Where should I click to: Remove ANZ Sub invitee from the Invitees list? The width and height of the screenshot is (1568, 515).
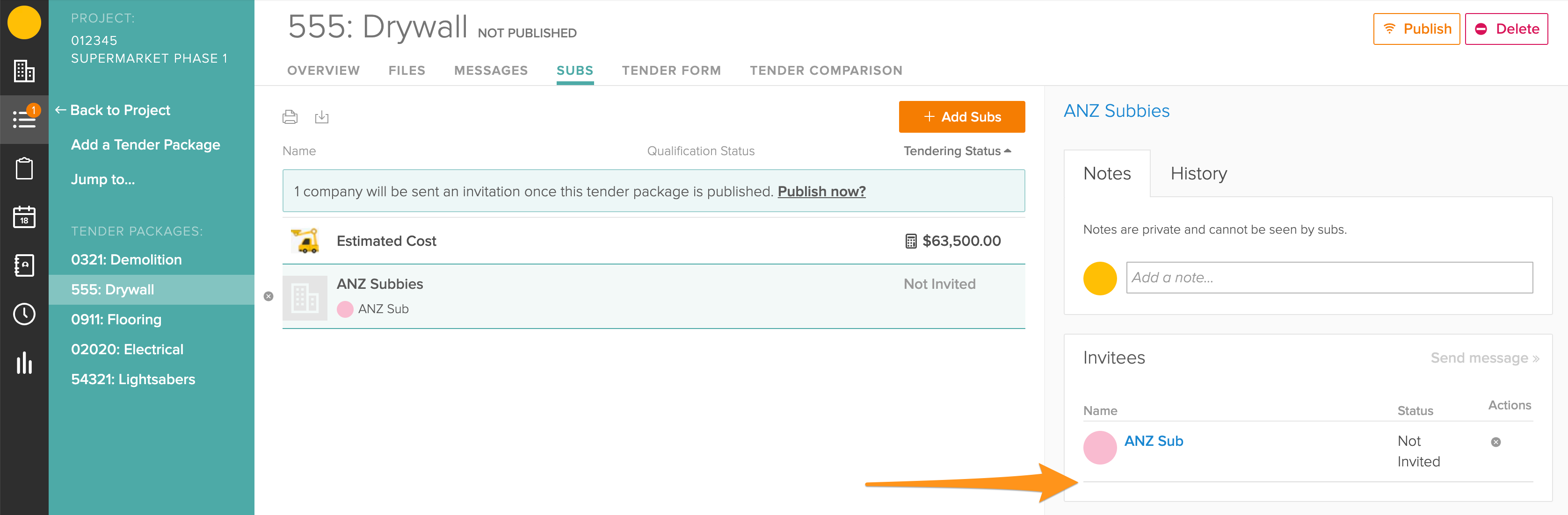coord(1495,442)
